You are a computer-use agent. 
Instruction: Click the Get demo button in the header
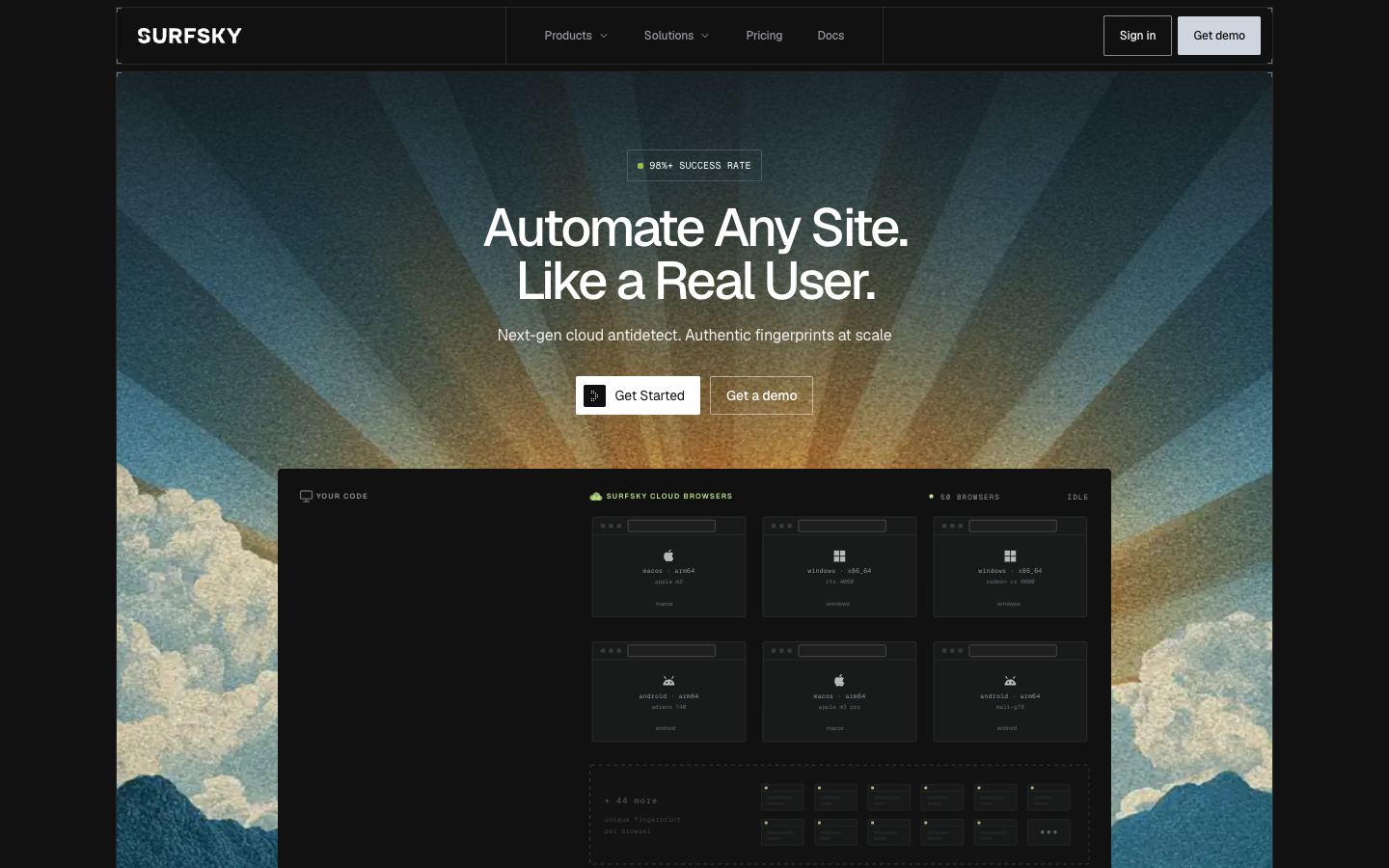click(x=1219, y=36)
